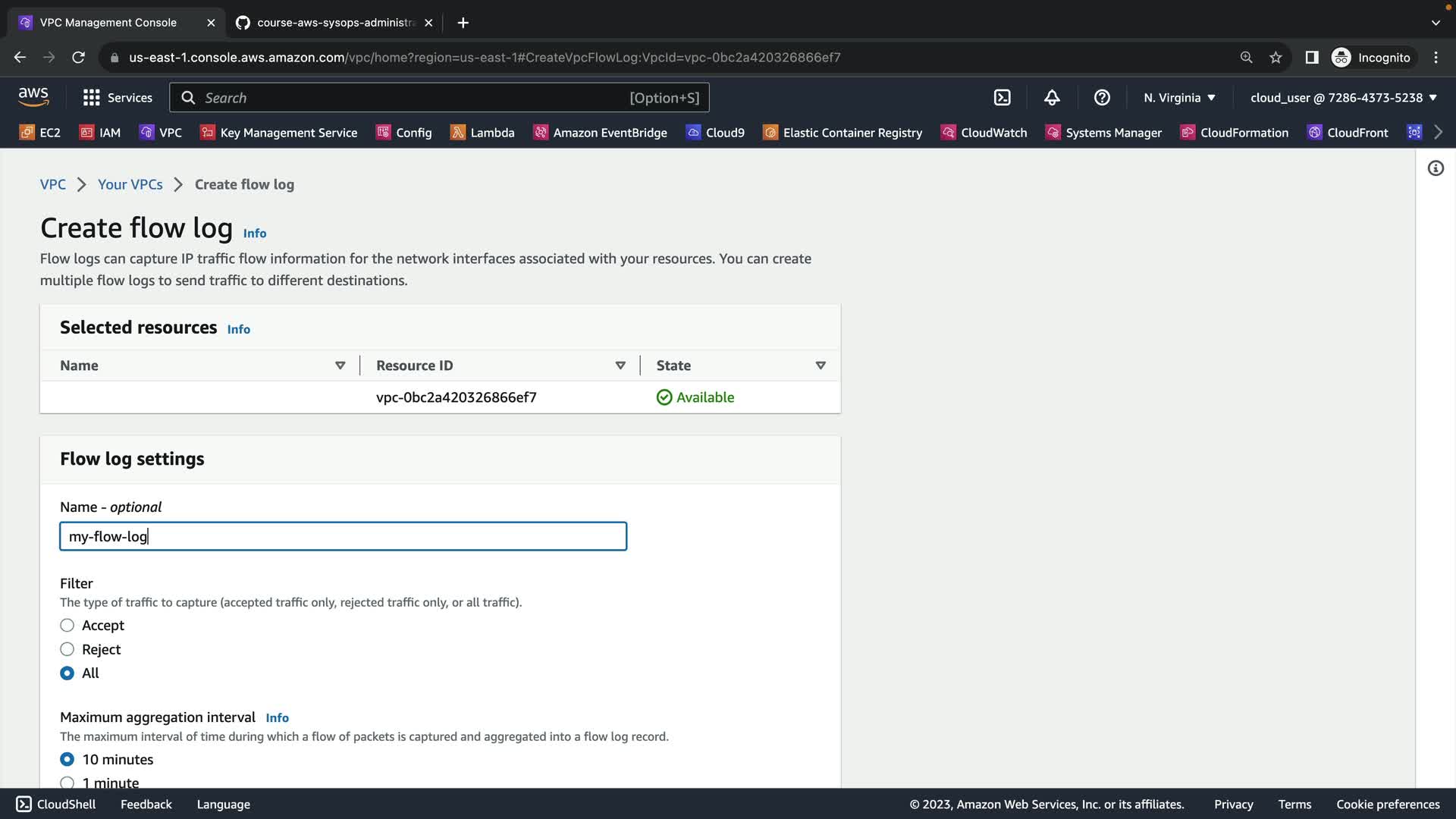Screen dimensions: 1456x819
Task: Expand the N. Virginia region dropdown
Action: [1179, 98]
